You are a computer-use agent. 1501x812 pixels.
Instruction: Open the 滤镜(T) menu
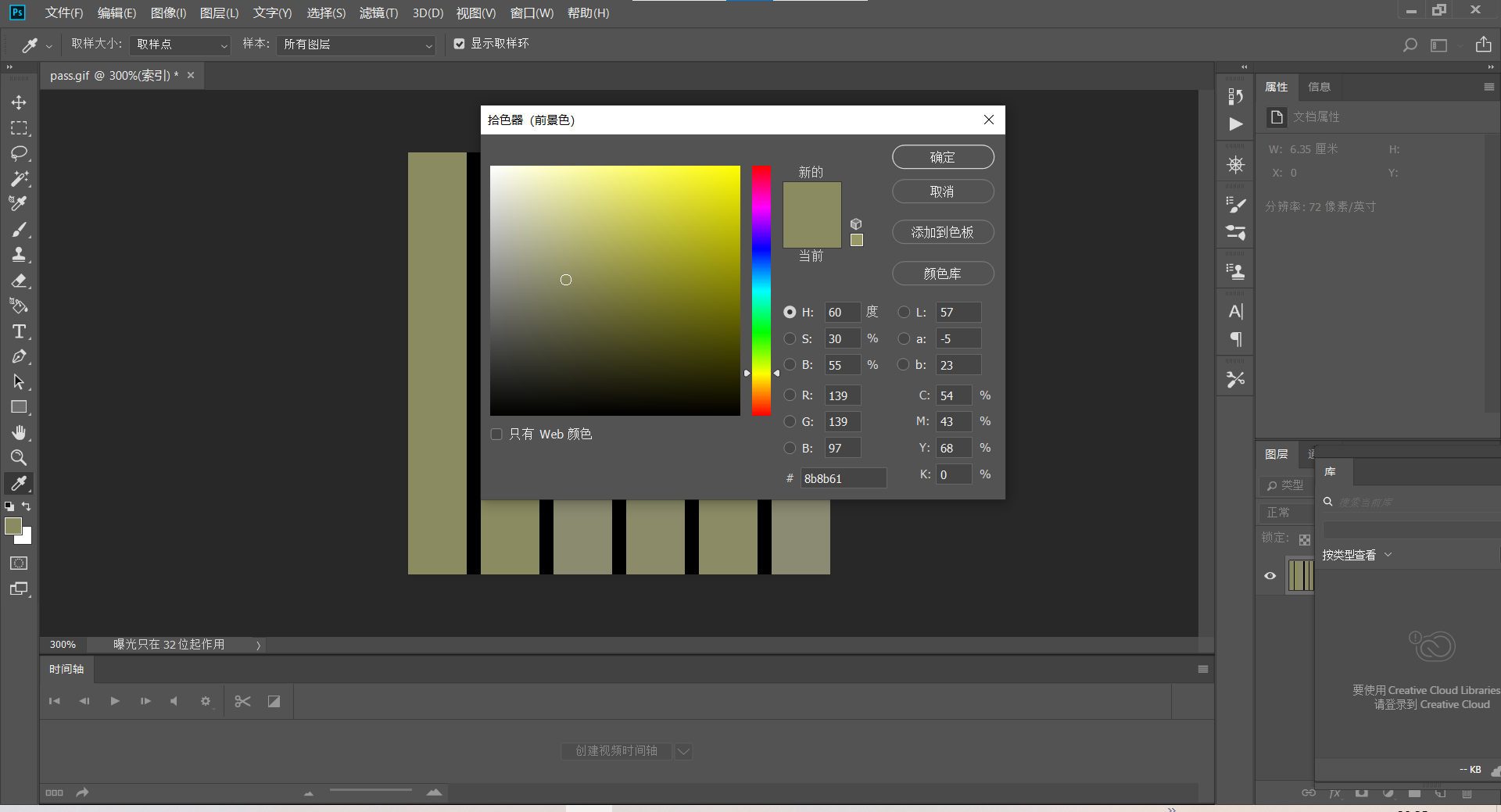click(x=378, y=13)
